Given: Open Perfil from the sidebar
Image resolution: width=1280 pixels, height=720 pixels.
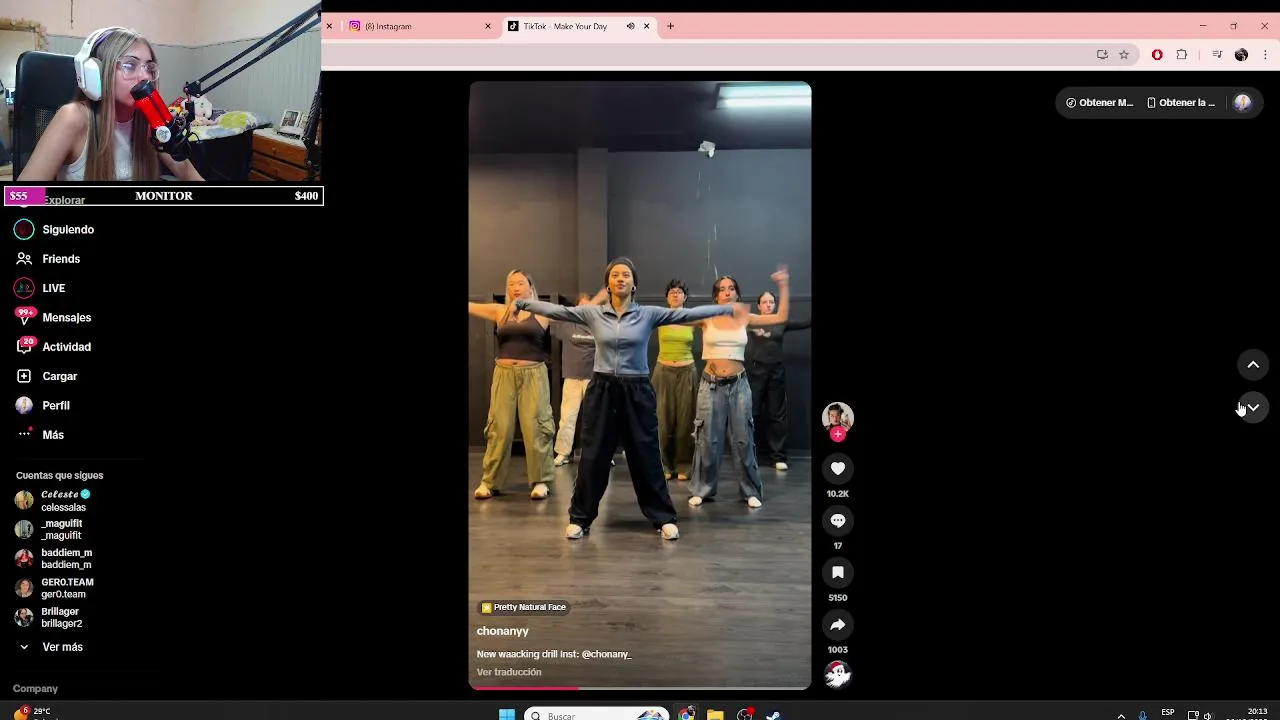Looking at the screenshot, I should click(x=43, y=405).
